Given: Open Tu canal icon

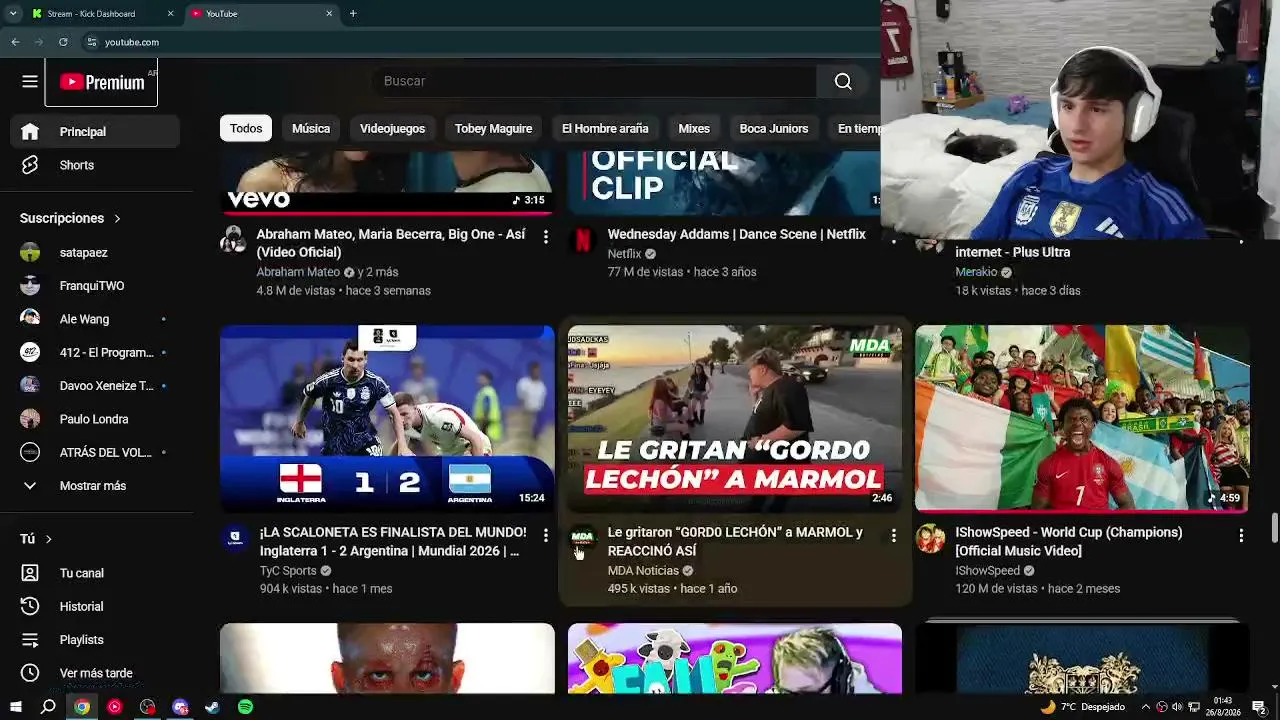Looking at the screenshot, I should coord(30,573).
